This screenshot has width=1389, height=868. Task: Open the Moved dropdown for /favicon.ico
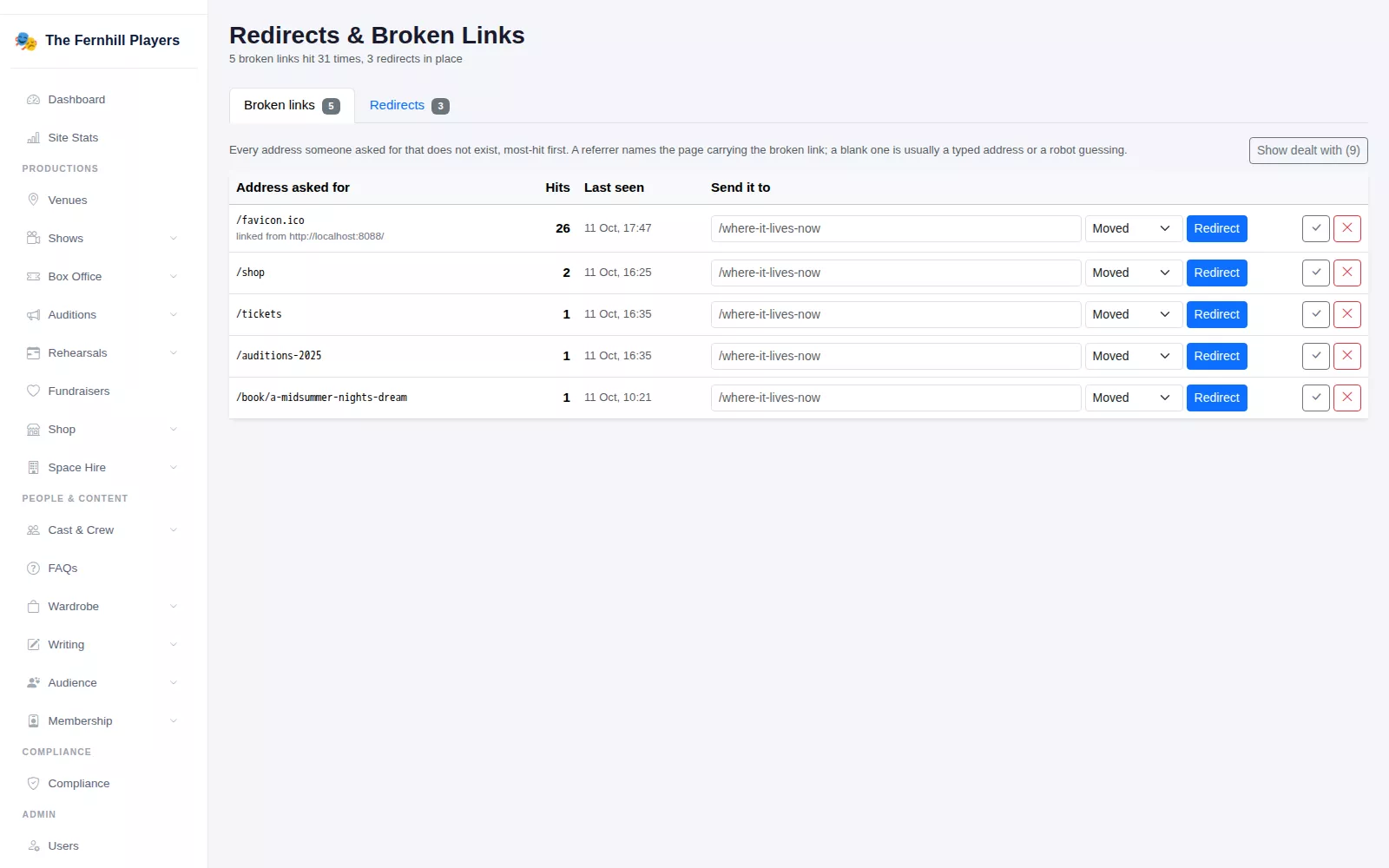click(1134, 228)
